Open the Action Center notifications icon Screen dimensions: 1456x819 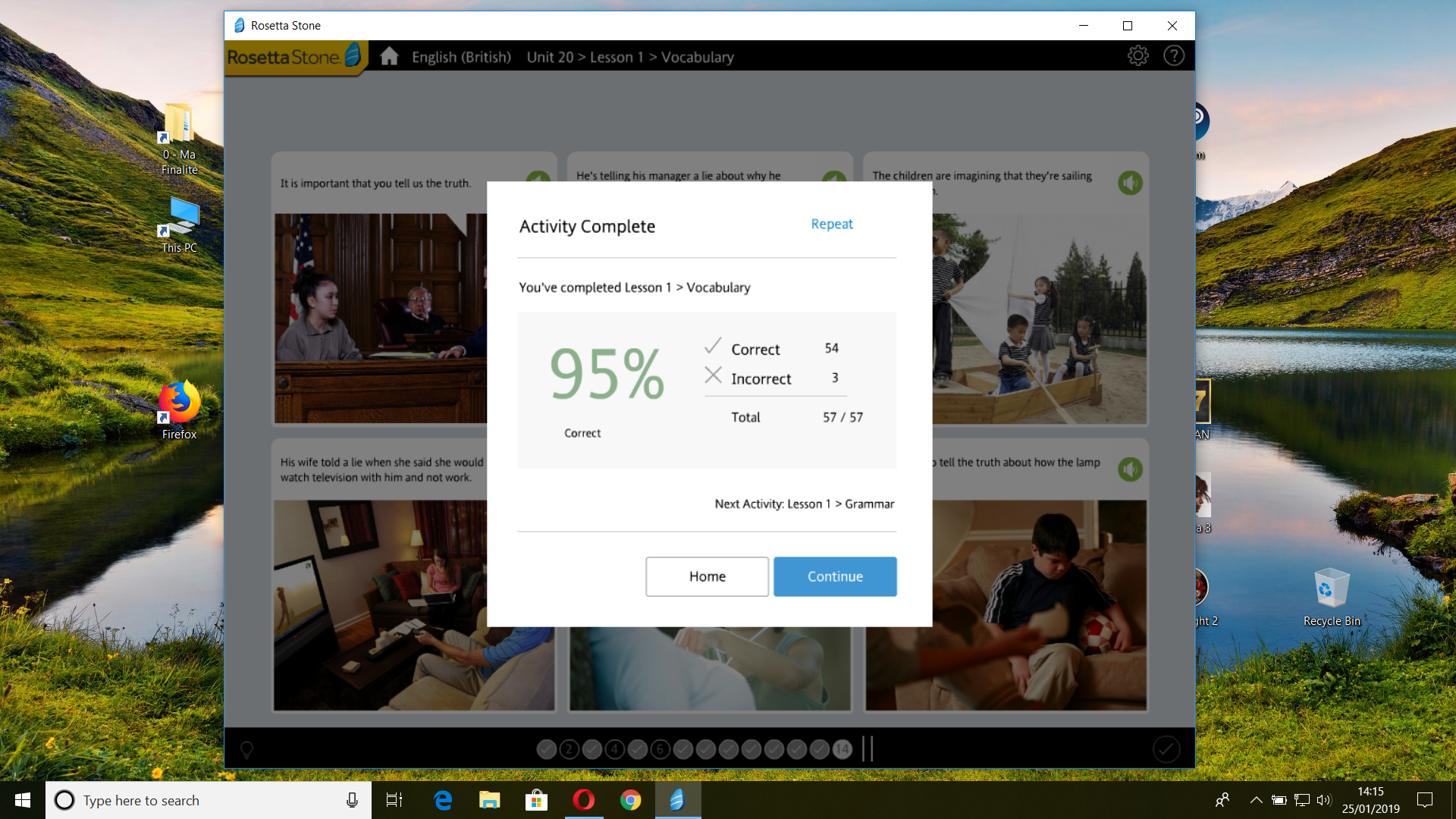1425,800
